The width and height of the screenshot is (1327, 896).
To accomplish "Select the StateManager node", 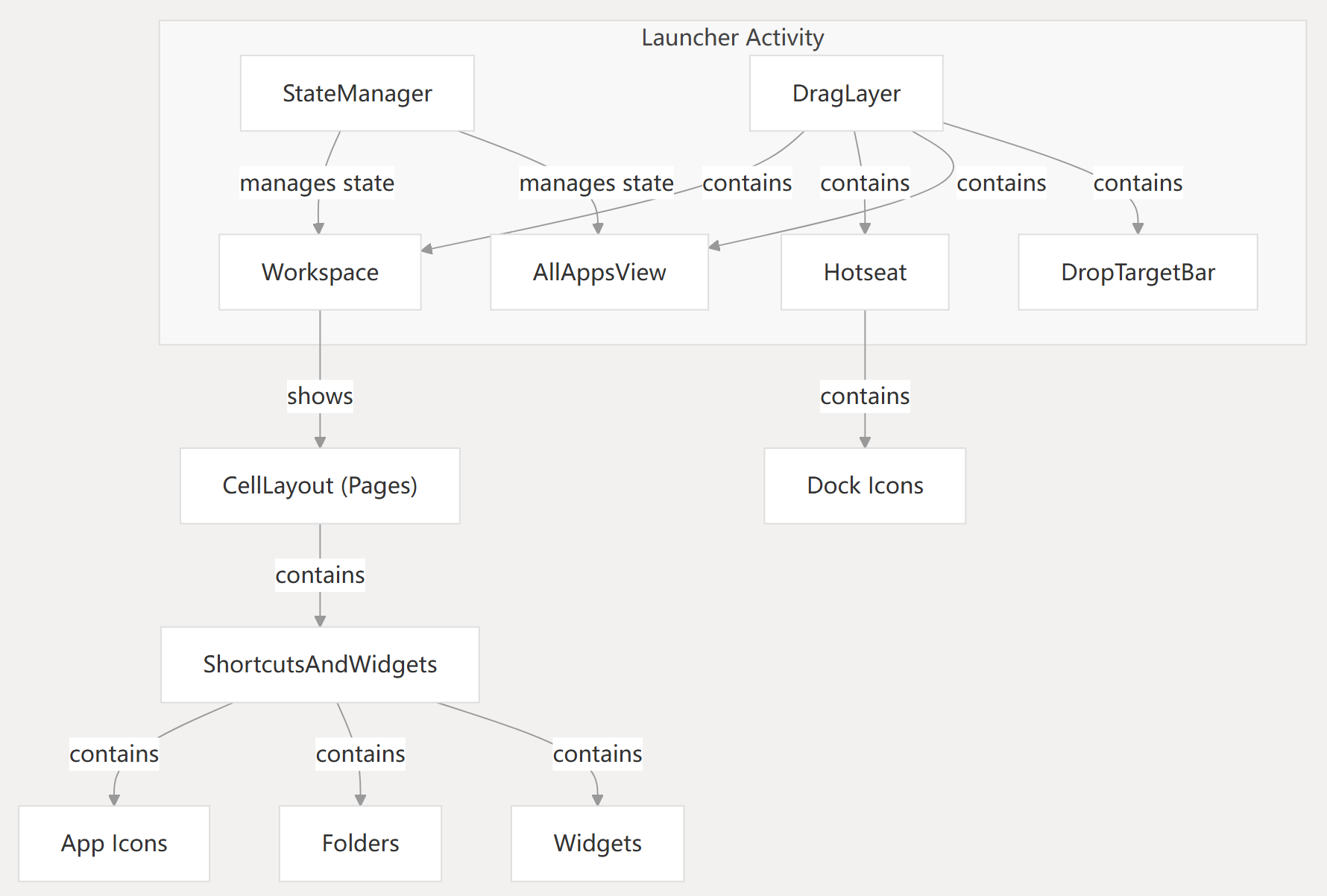I will tap(357, 93).
